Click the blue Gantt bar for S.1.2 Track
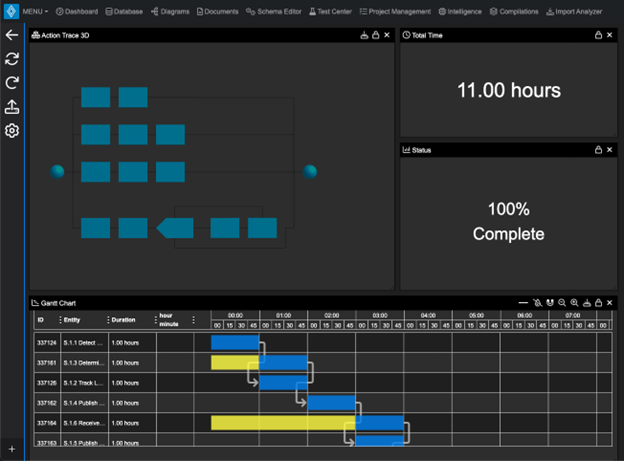This screenshot has height=461, width=624. click(283, 383)
